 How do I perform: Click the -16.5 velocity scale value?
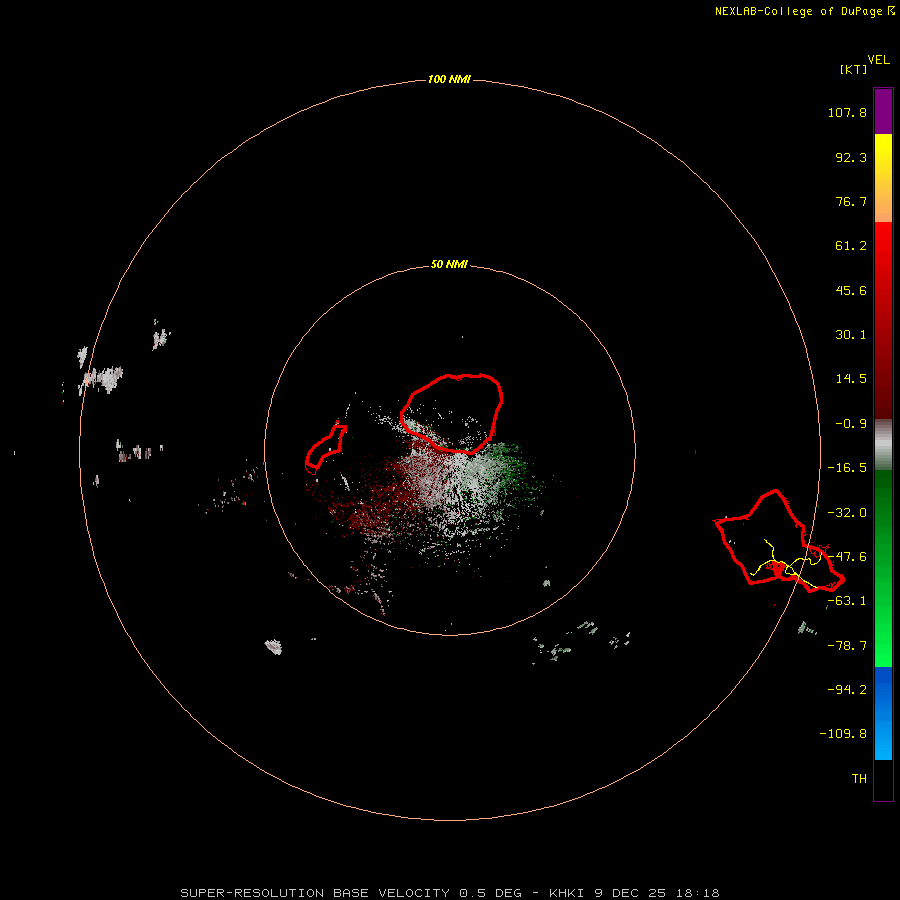[847, 468]
